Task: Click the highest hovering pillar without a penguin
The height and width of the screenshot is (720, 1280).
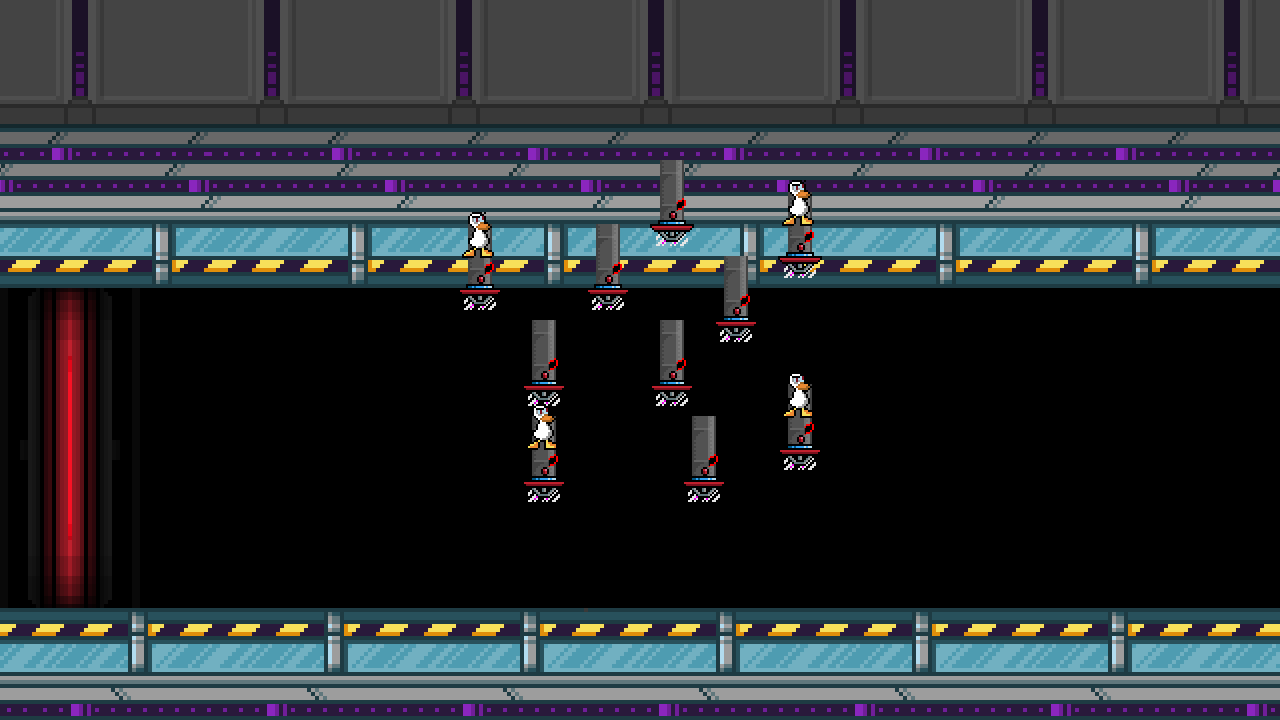Action: pyautogui.click(x=672, y=202)
